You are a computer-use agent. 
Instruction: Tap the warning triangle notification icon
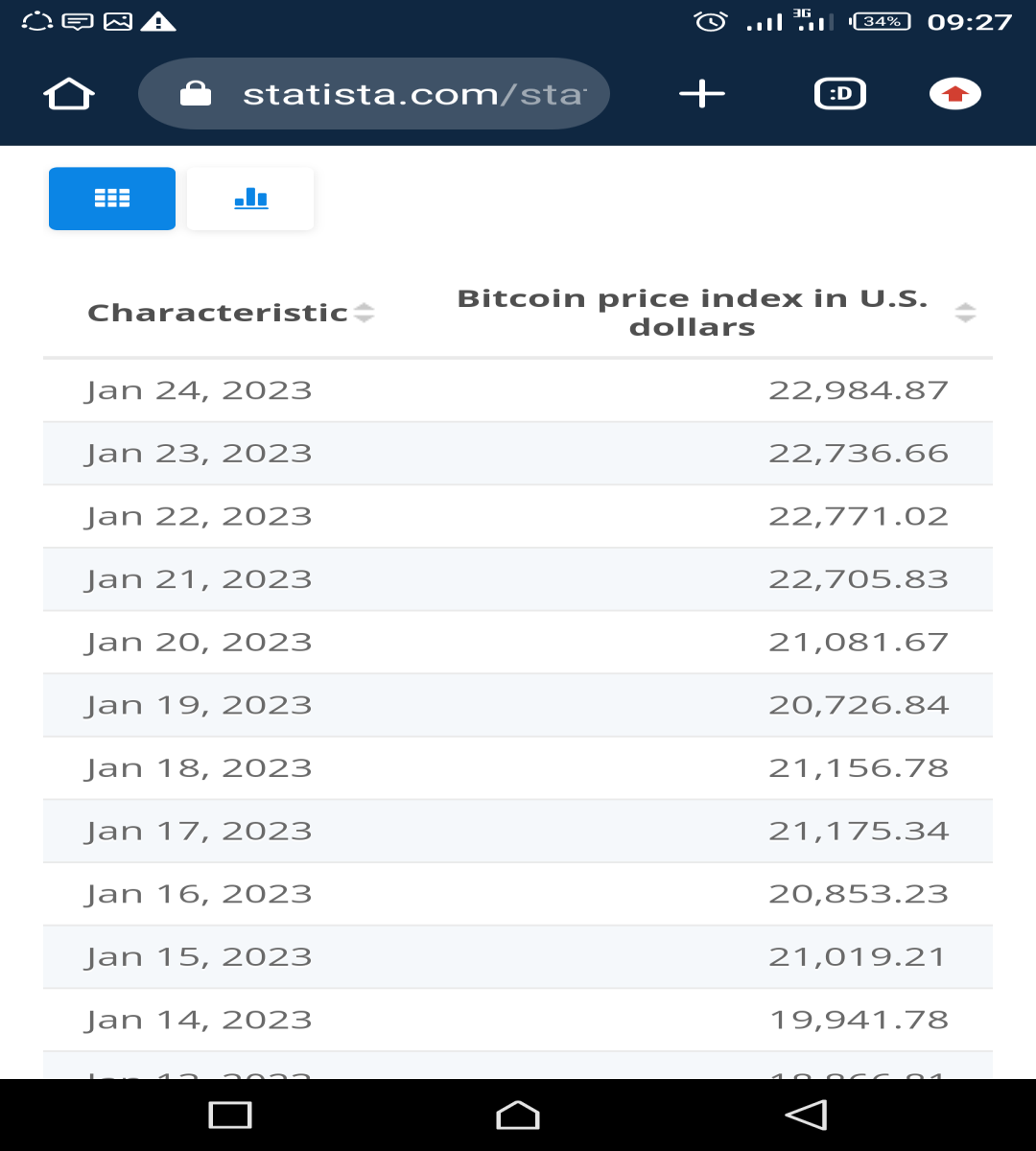(x=158, y=21)
